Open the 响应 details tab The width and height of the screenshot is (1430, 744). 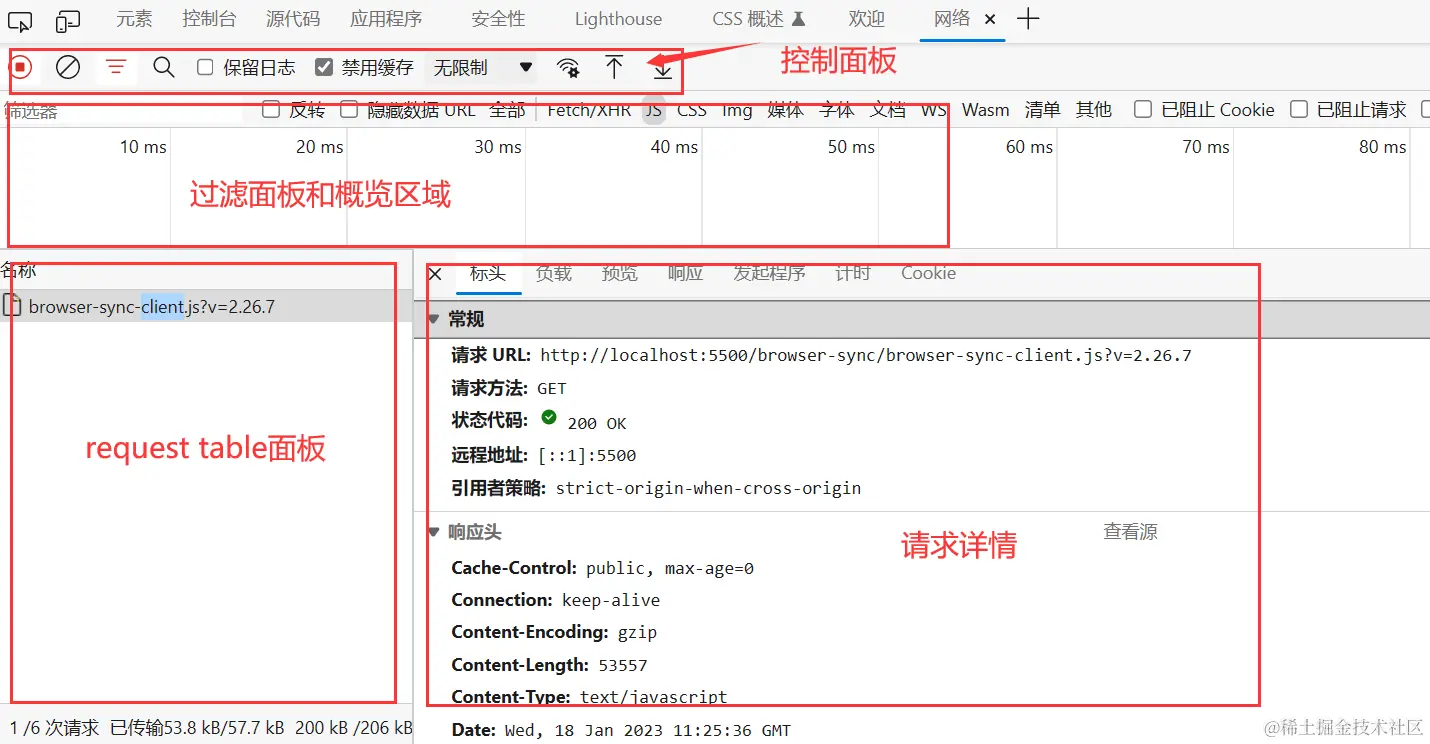coord(686,273)
